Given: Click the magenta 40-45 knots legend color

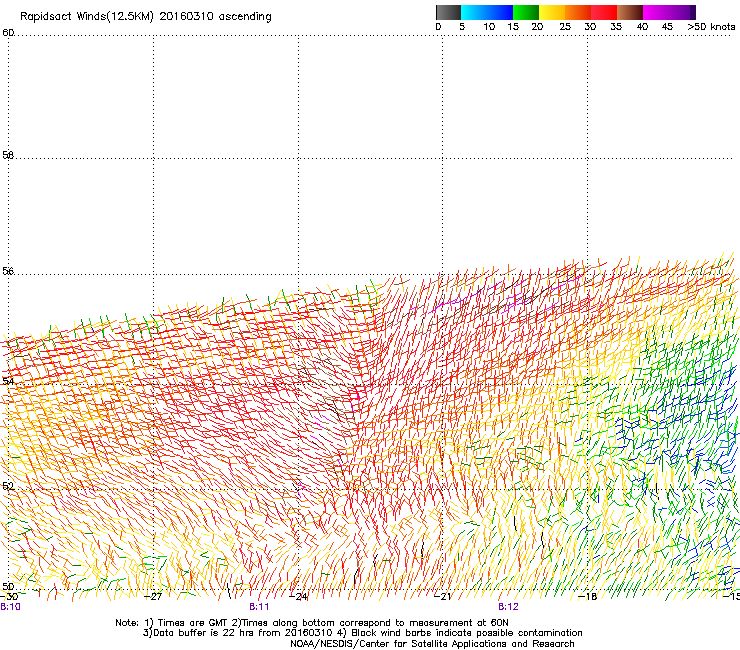Looking at the screenshot, I should coord(656,12).
